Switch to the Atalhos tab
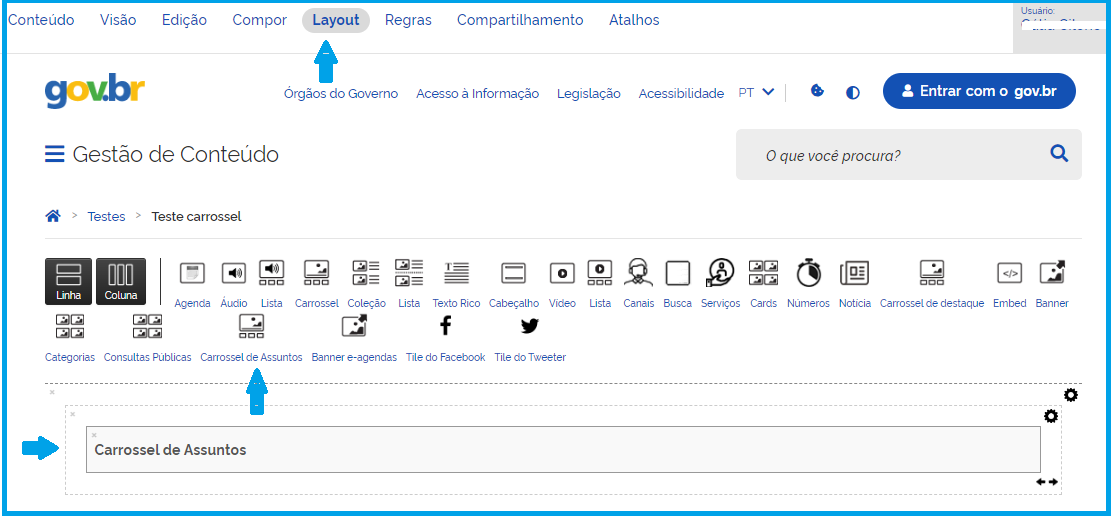 (634, 21)
